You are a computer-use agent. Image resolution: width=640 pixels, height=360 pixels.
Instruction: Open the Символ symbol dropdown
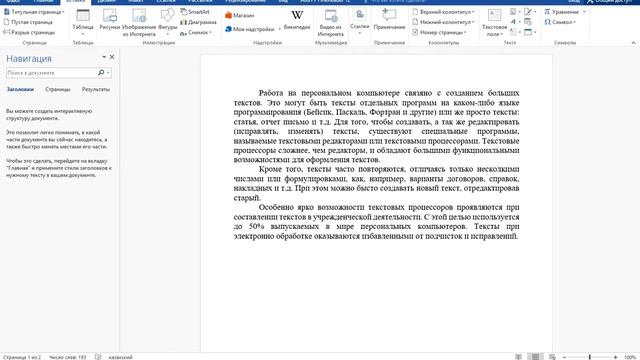click(560, 22)
